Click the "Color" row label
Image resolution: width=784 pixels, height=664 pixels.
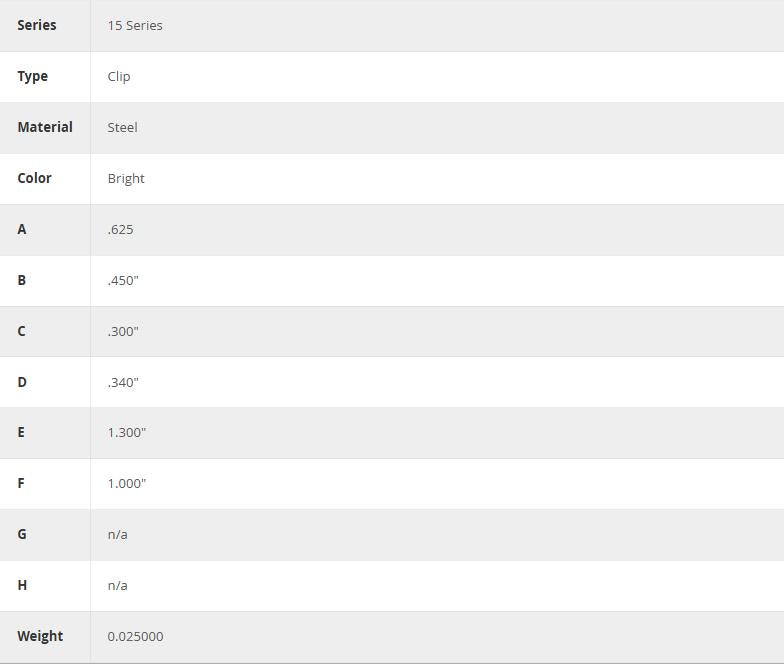[34, 178]
